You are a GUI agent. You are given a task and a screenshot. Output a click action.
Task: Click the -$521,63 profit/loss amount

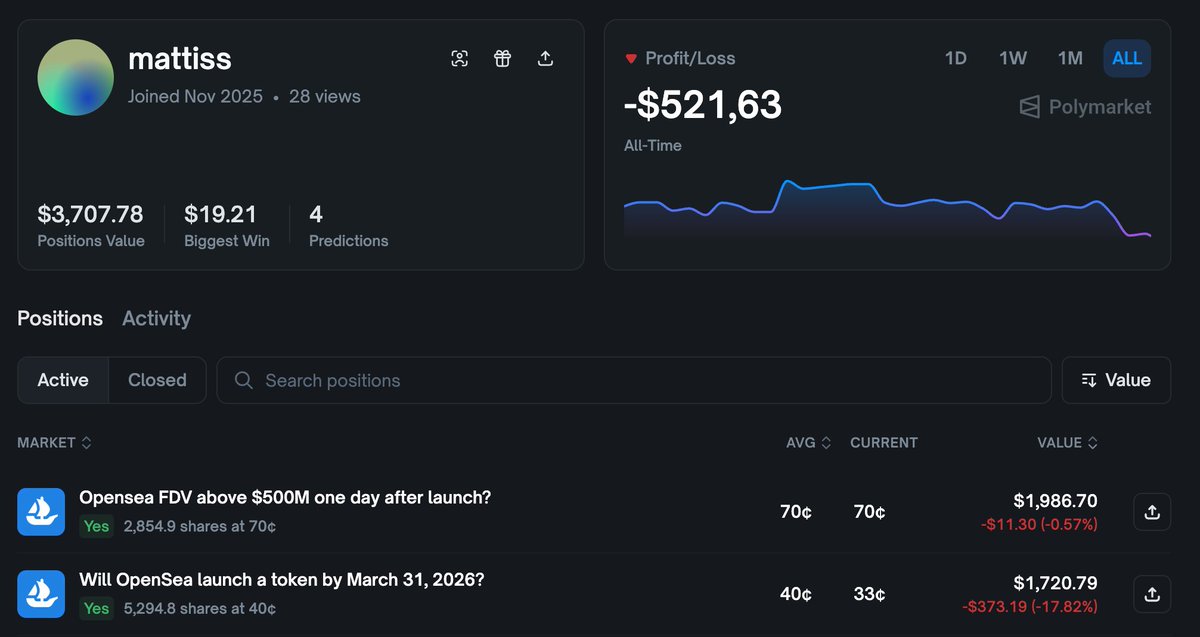(703, 104)
